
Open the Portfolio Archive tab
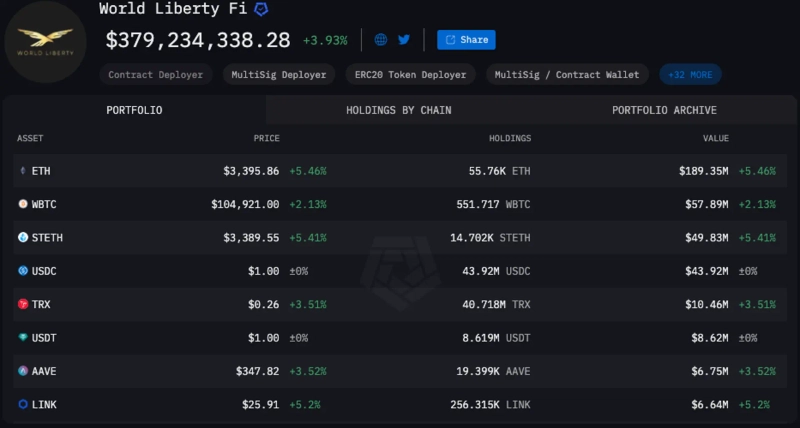tap(664, 110)
